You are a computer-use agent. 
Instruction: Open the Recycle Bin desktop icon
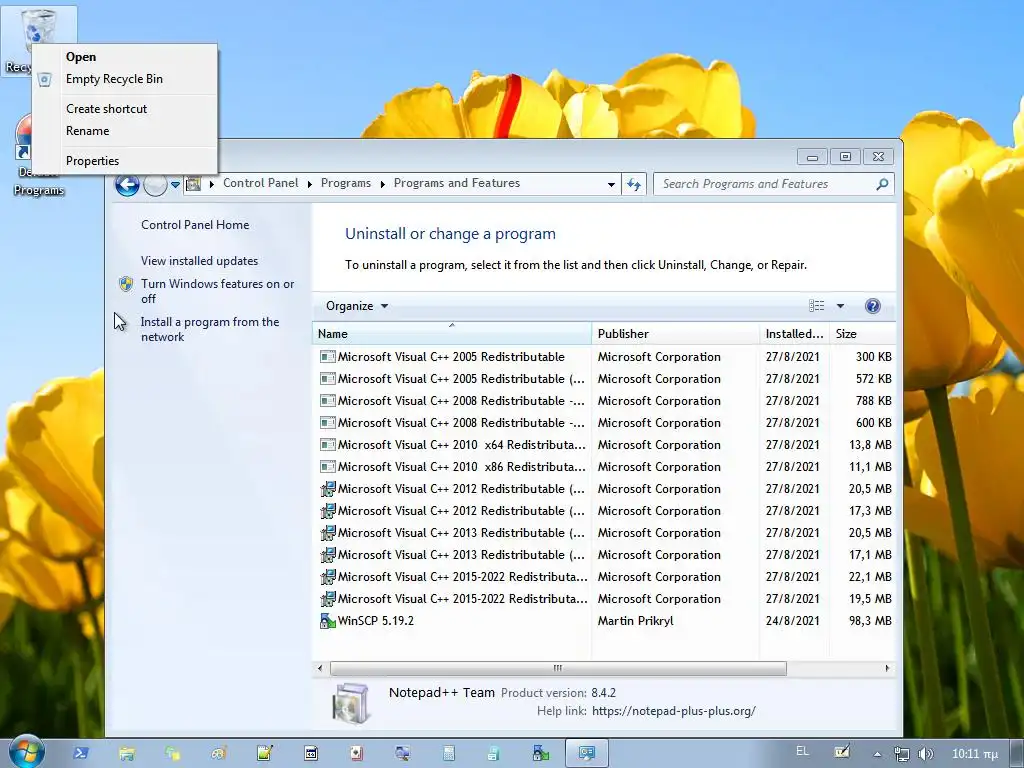39,26
